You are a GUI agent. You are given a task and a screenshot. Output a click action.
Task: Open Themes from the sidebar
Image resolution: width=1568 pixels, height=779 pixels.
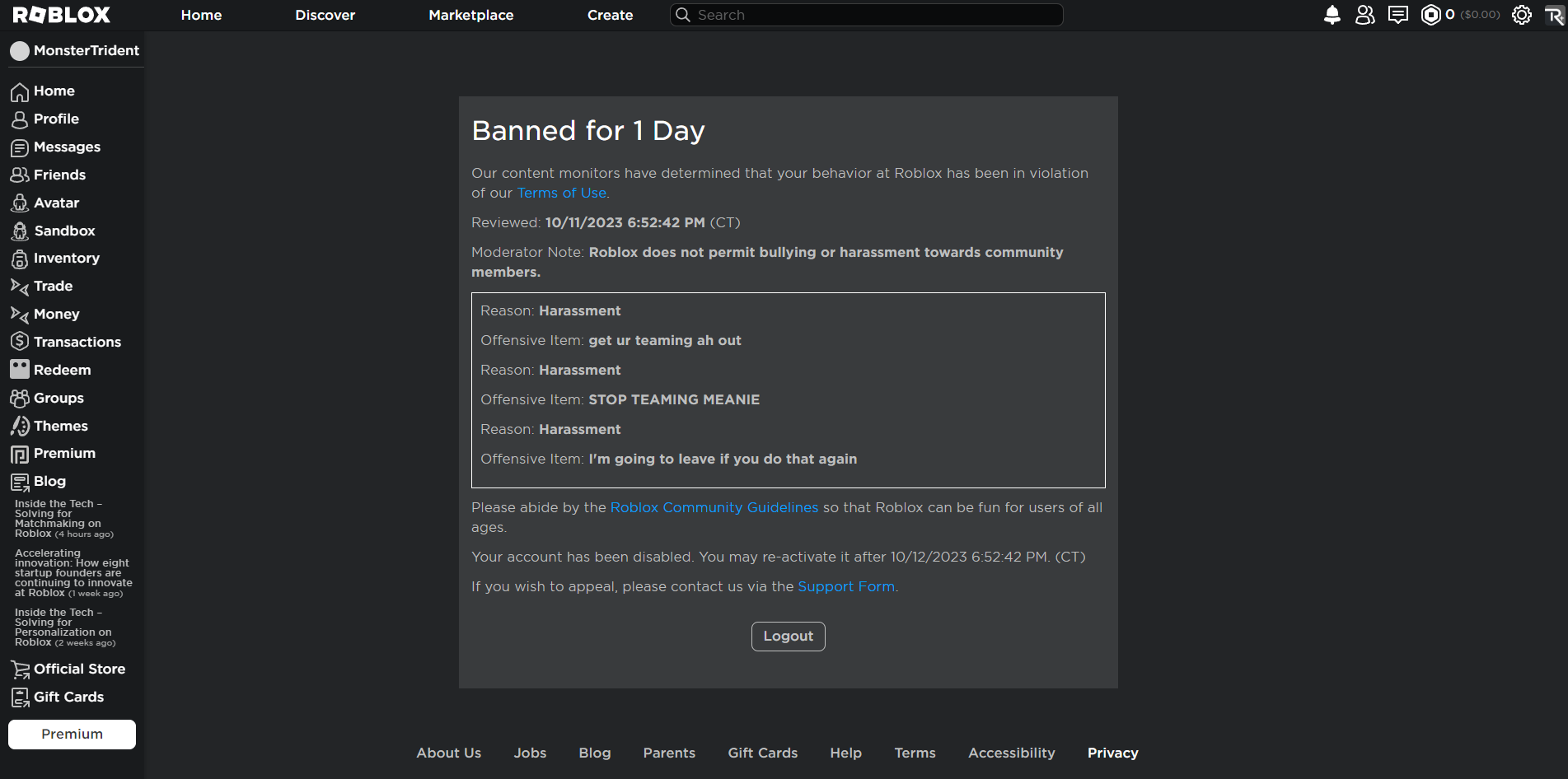click(x=60, y=426)
